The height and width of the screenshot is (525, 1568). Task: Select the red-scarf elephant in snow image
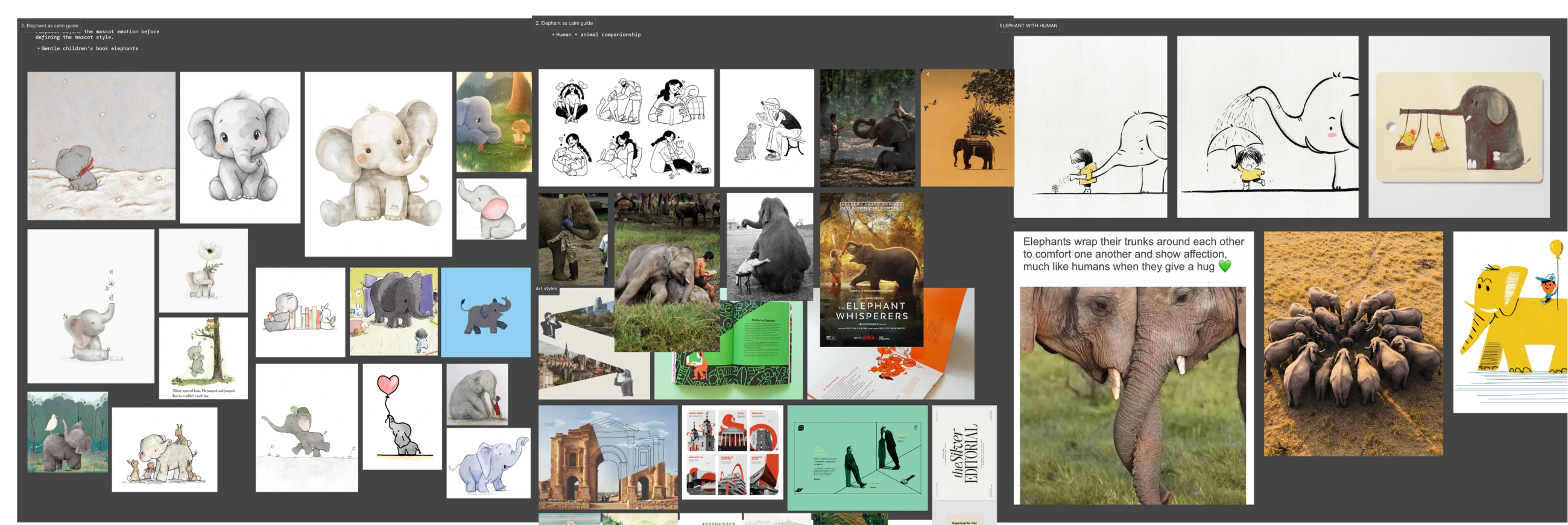click(x=101, y=146)
